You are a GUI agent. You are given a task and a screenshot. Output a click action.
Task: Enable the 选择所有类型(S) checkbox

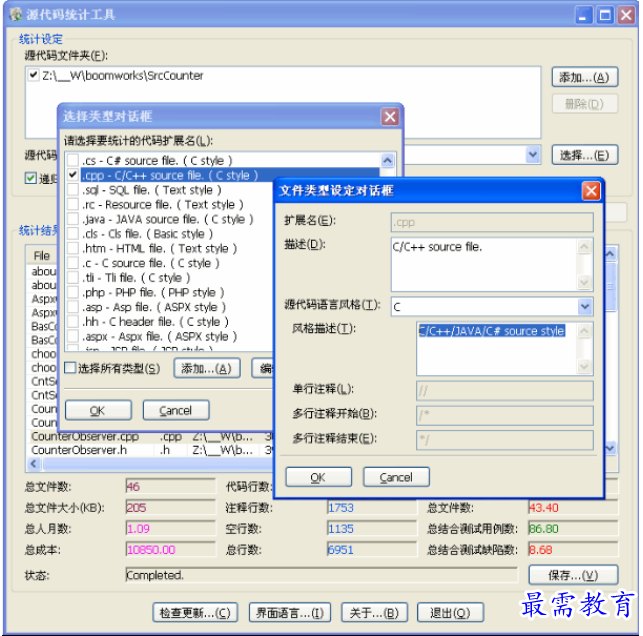tap(70, 368)
